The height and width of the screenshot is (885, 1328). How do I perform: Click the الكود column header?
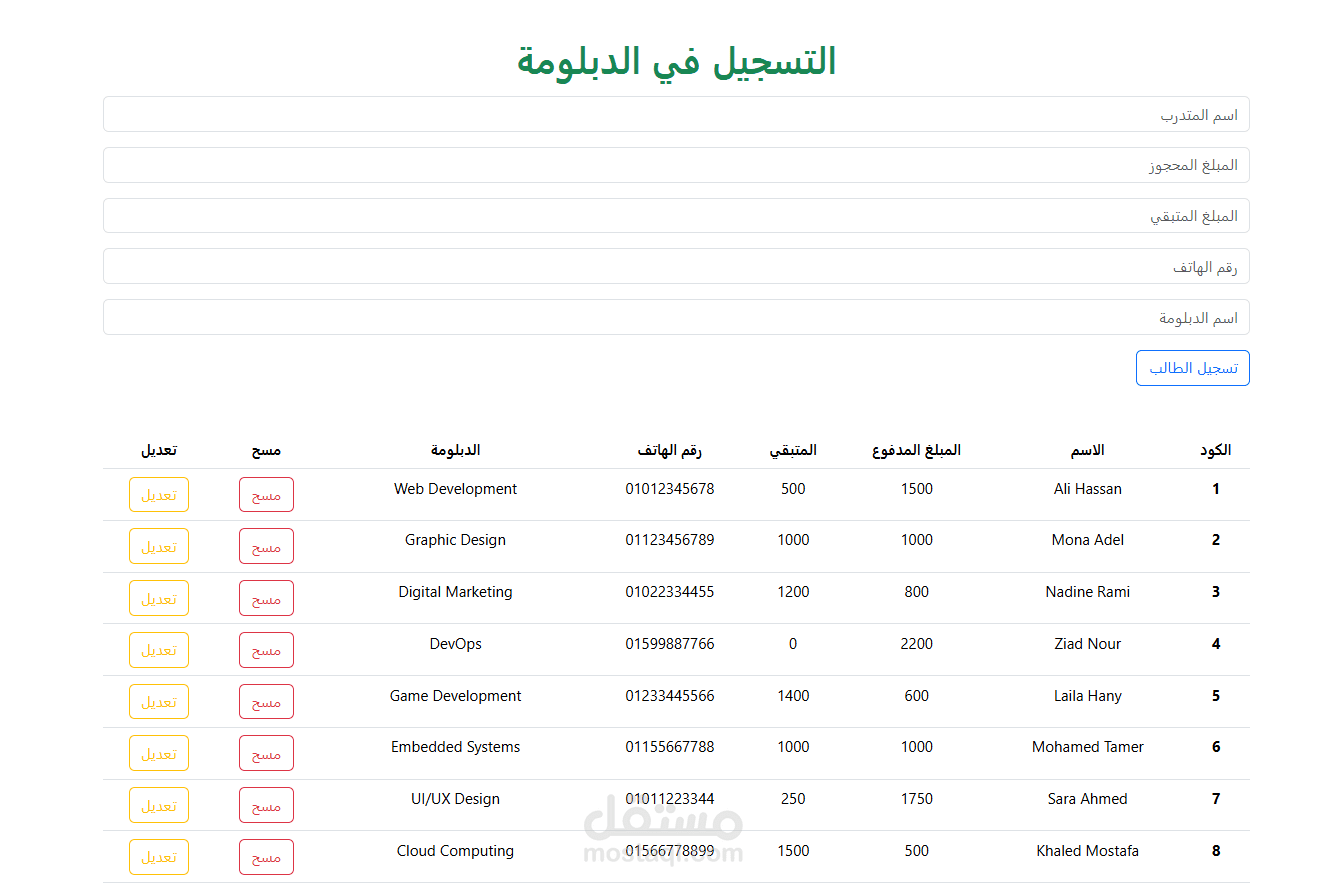tap(1216, 450)
